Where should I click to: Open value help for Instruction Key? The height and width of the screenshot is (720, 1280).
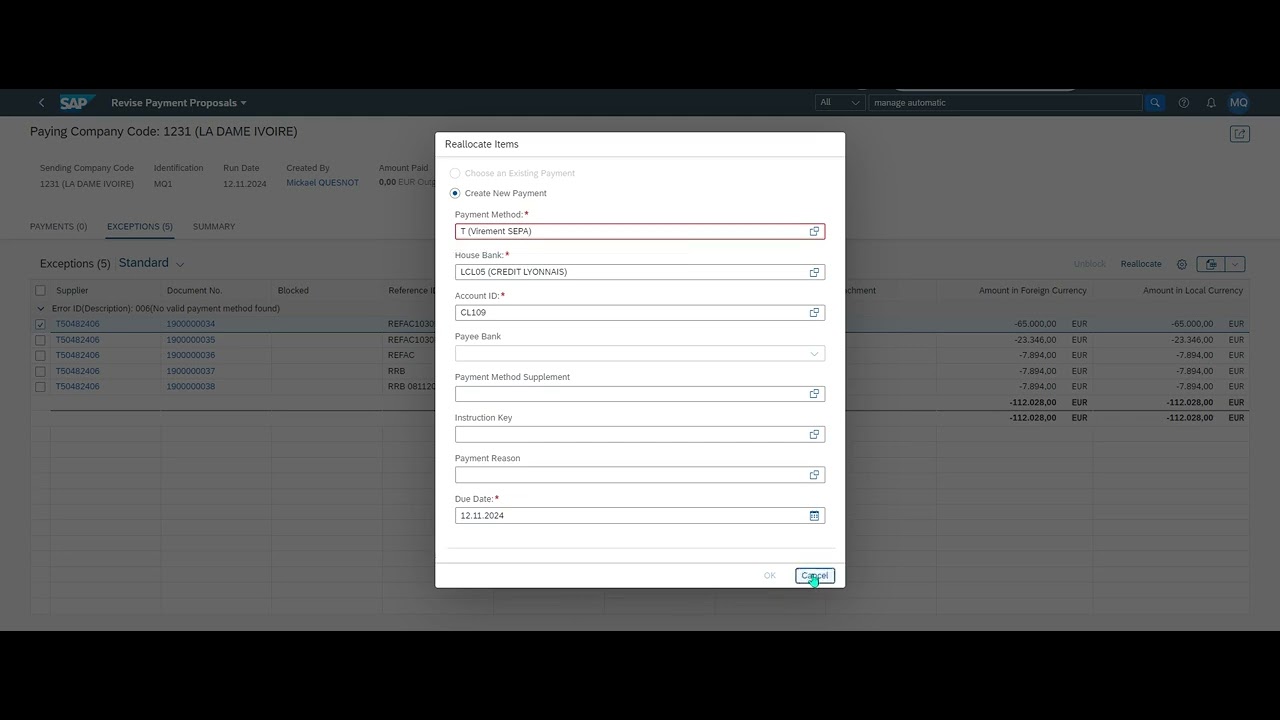[x=814, y=435]
